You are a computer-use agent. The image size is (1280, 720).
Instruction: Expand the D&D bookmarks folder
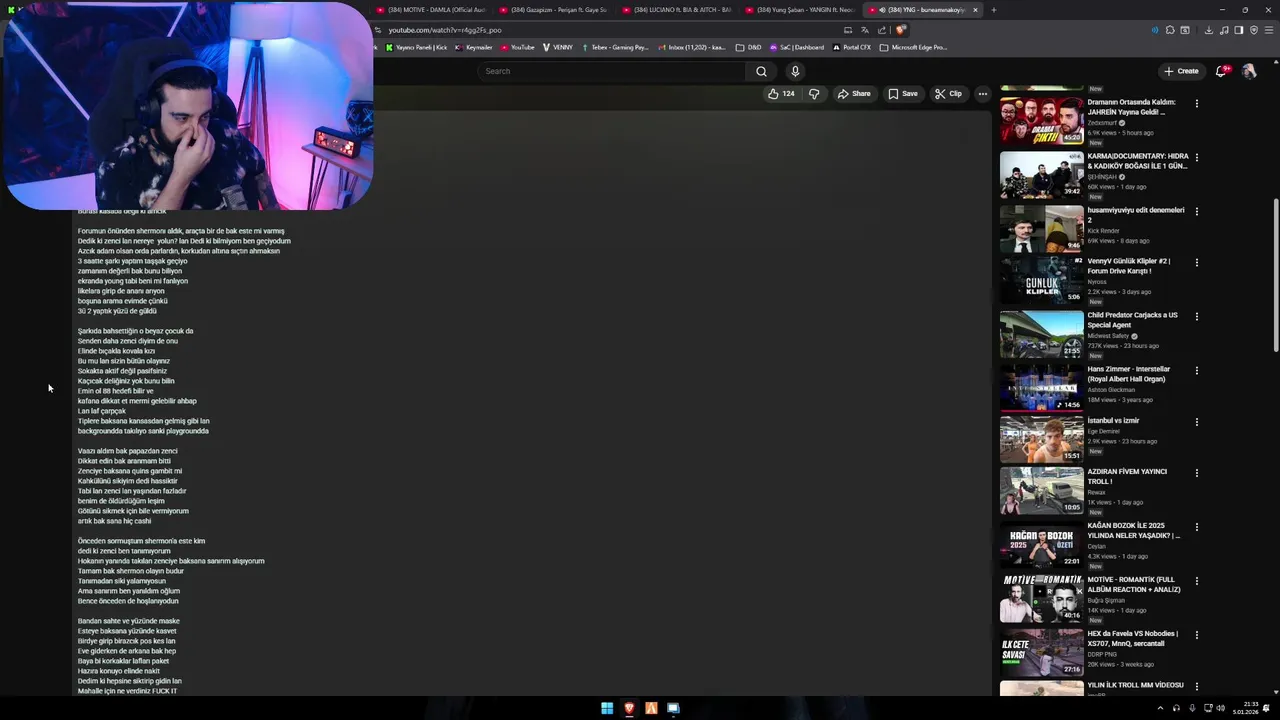click(748, 47)
